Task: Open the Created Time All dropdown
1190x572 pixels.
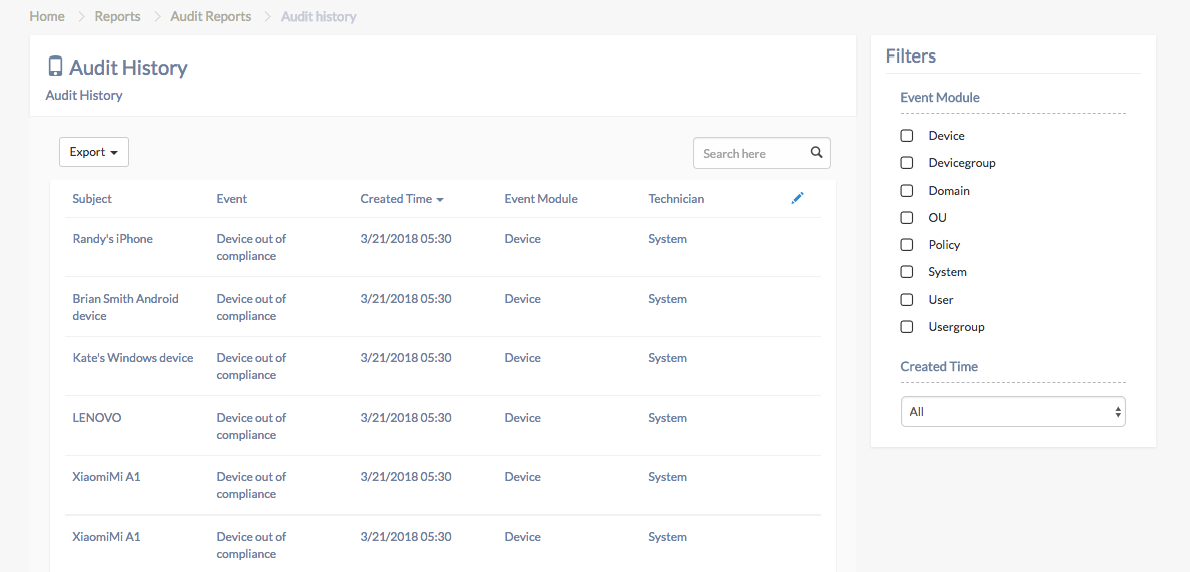Action: pyautogui.click(x=1013, y=412)
